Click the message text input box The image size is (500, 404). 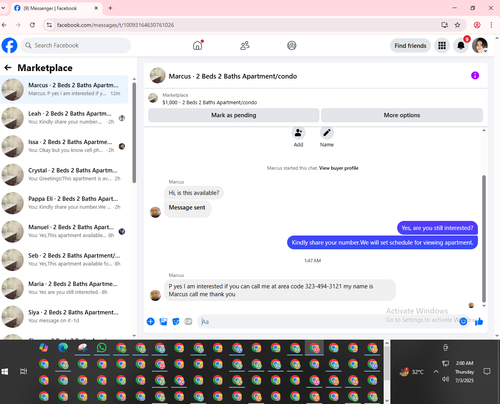coord(328,321)
